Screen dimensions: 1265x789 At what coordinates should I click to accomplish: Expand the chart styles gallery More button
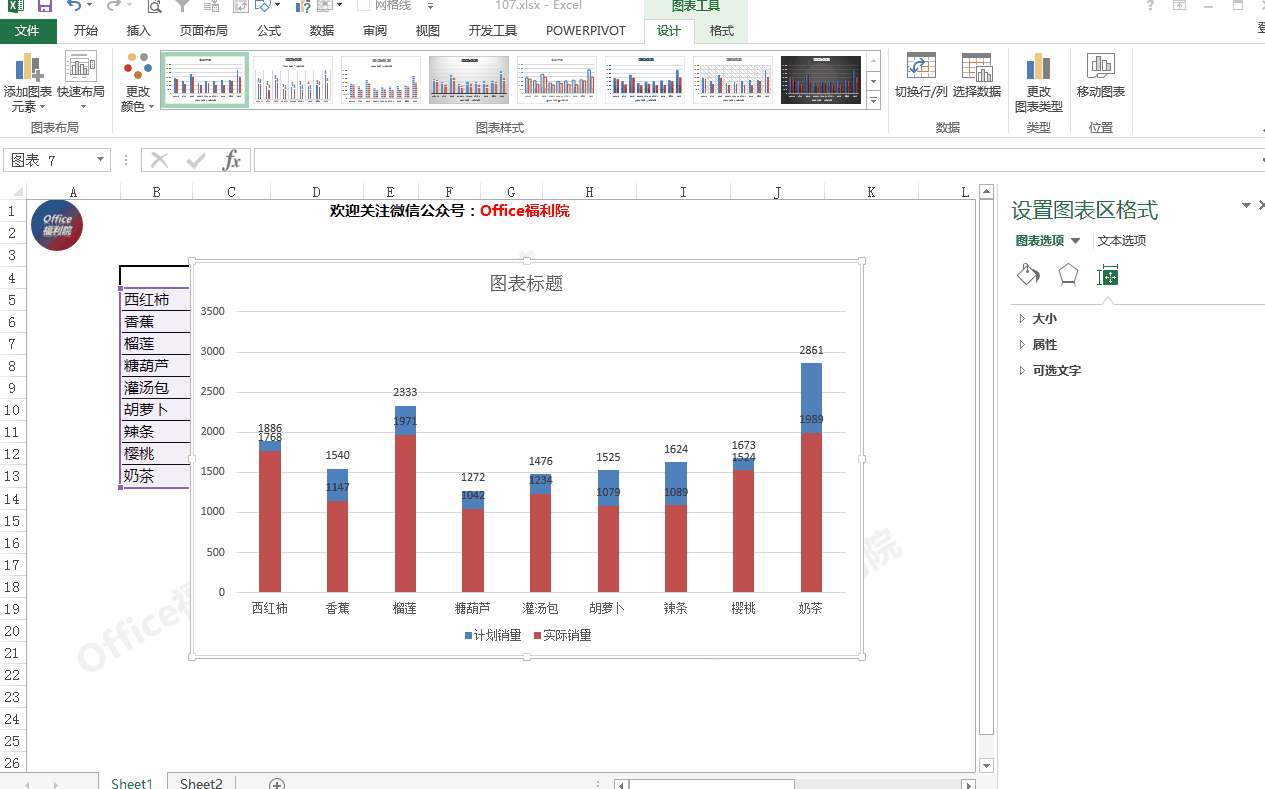[x=873, y=100]
